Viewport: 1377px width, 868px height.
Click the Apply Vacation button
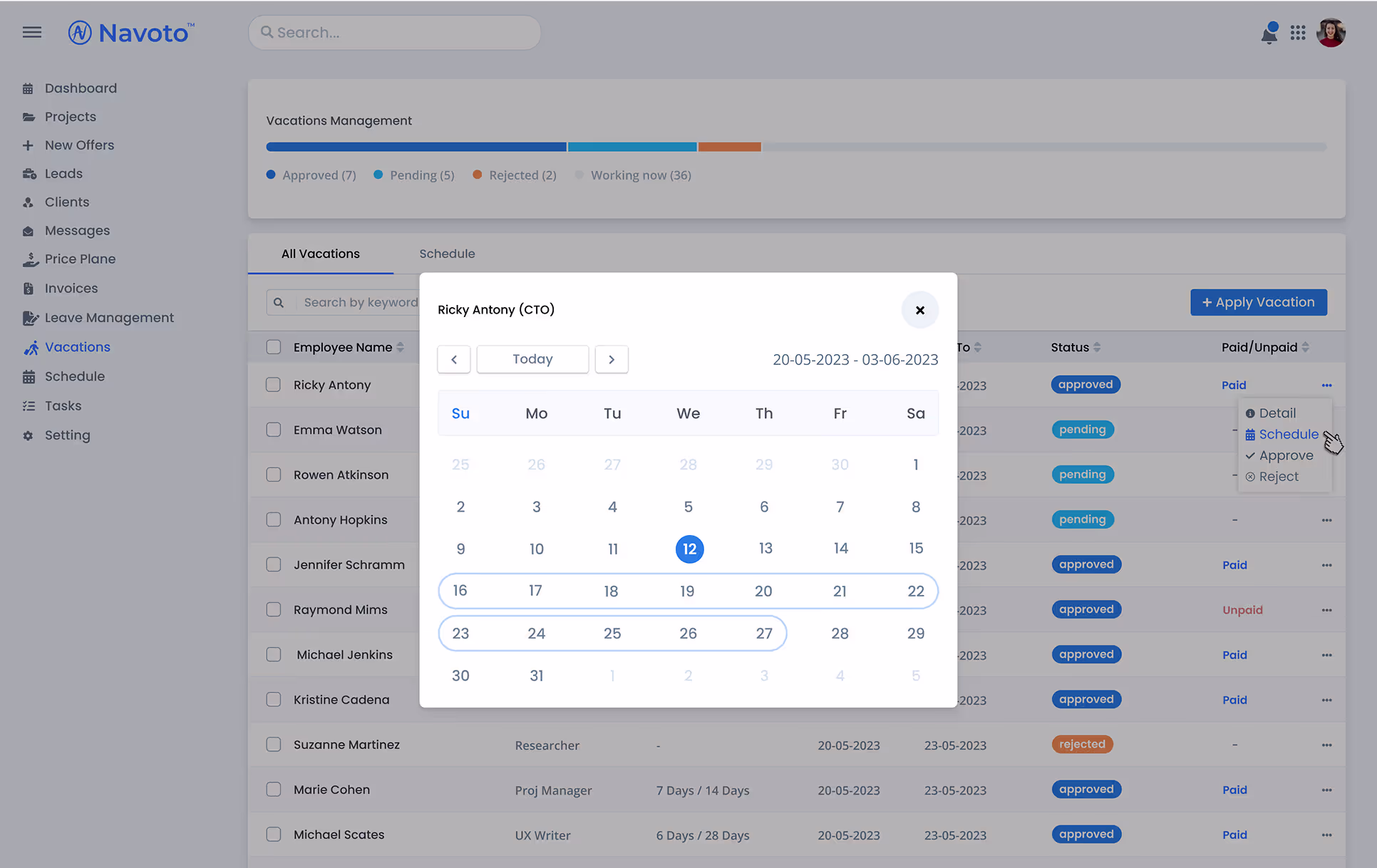(x=1259, y=302)
